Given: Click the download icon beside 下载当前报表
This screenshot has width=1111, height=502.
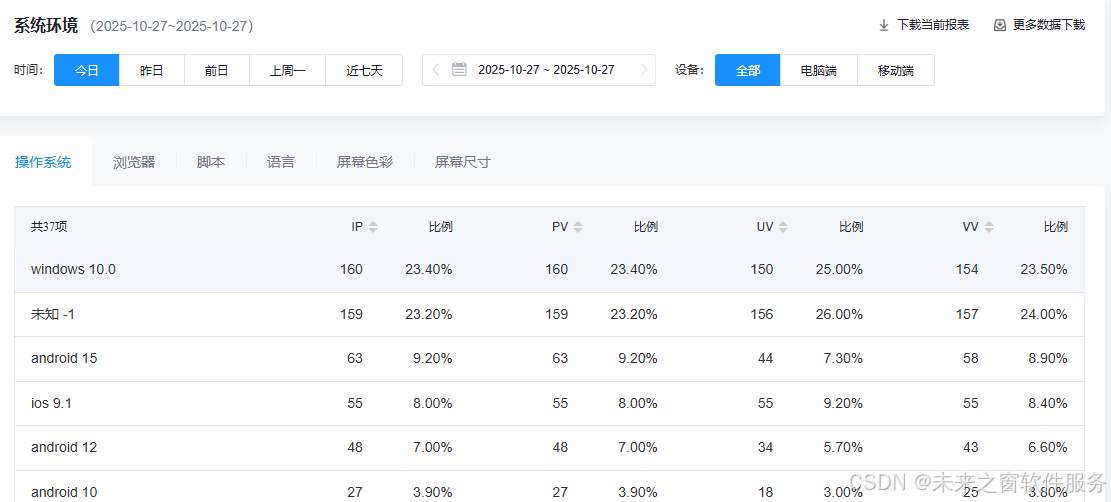Looking at the screenshot, I should click(884, 26).
